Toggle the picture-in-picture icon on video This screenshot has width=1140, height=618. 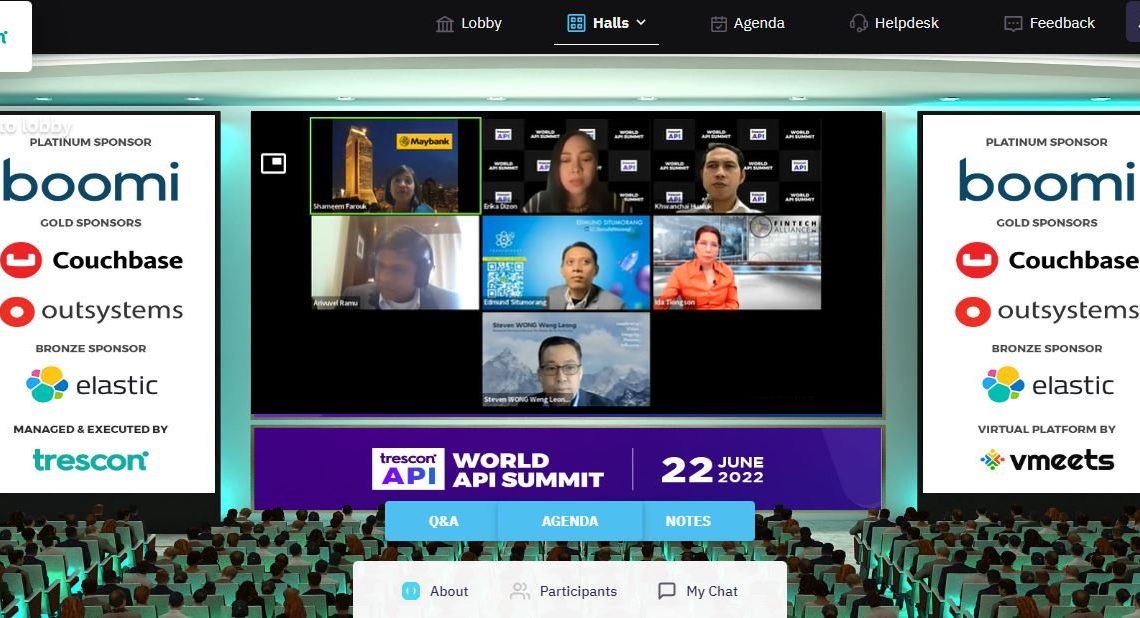coord(273,163)
